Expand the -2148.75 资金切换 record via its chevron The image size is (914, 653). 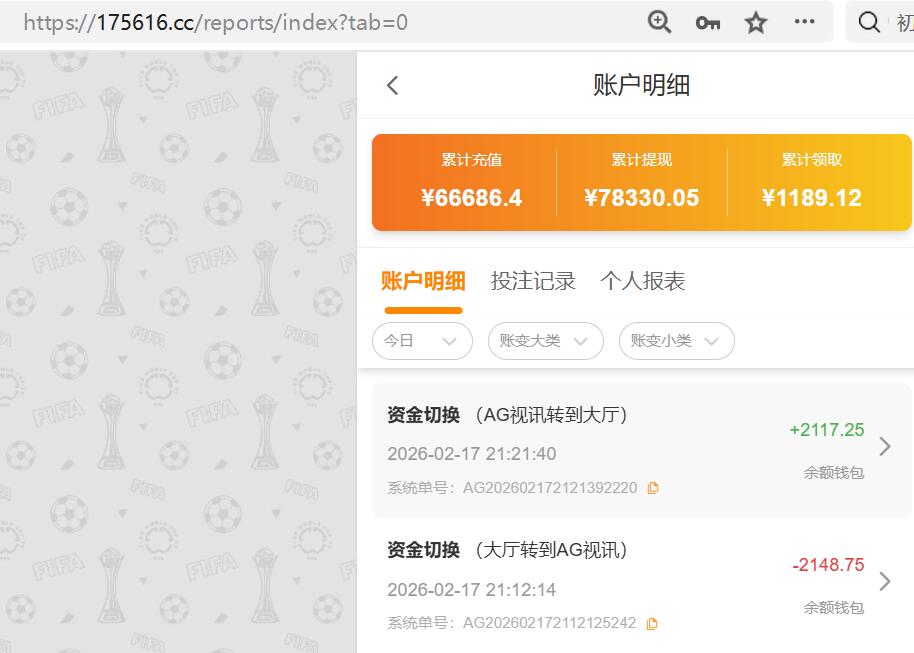884,581
